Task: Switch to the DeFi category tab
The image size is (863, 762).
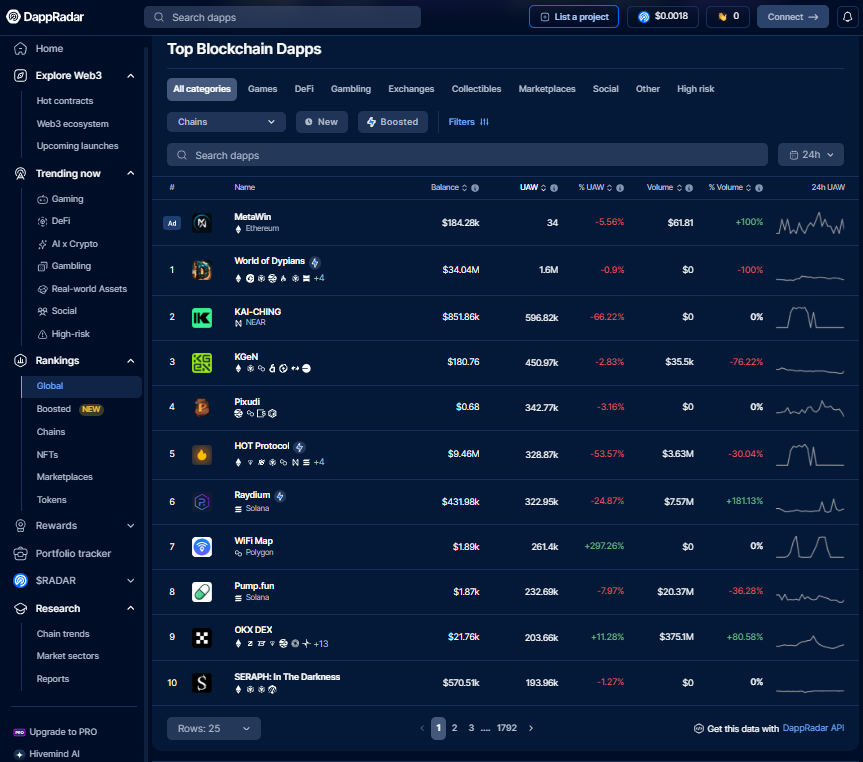Action: click(x=304, y=89)
